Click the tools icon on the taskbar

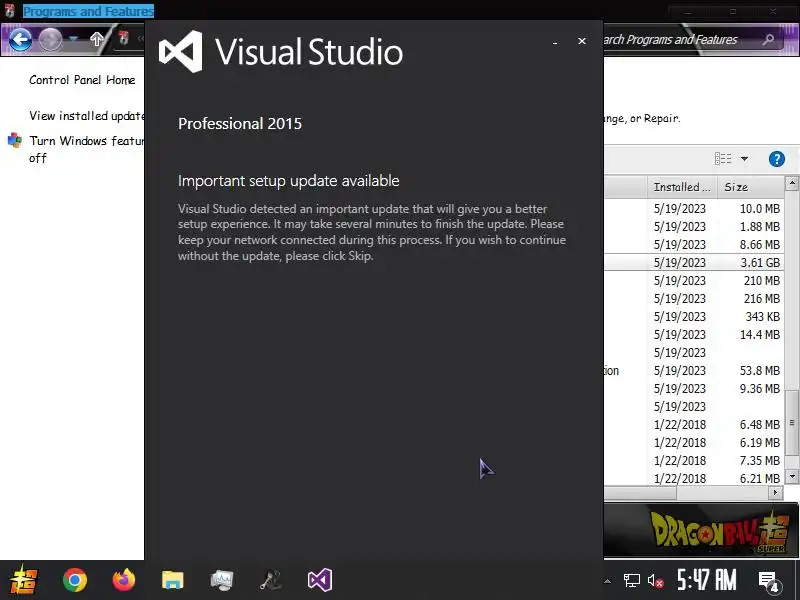click(271, 580)
